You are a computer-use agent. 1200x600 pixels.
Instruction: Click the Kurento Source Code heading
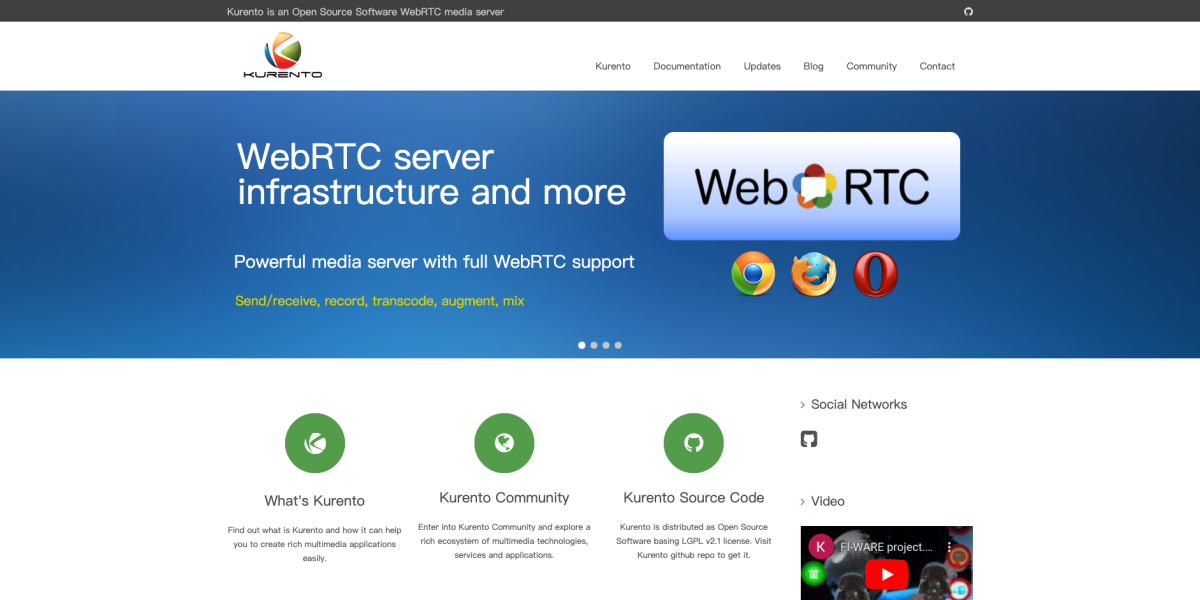(x=693, y=498)
